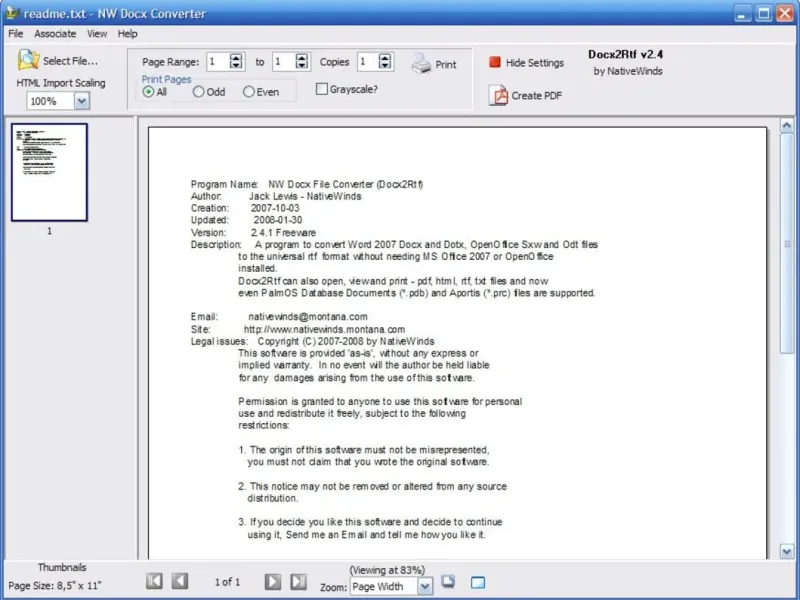Click the "by NativeWinds" text
The width and height of the screenshot is (800, 600).
click(x=628, y=71)
